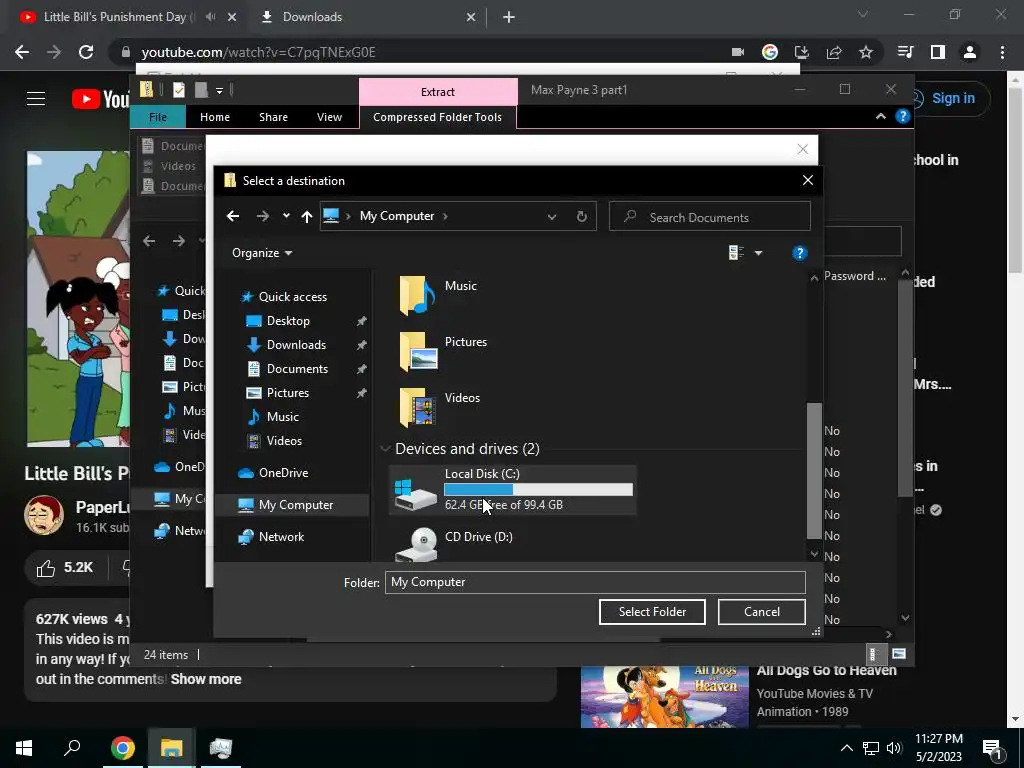Select Pictures in dialog navigation pane
The width and height of the screenshot is (1024, 768).
pyautogui.click(x=287, y=392)
